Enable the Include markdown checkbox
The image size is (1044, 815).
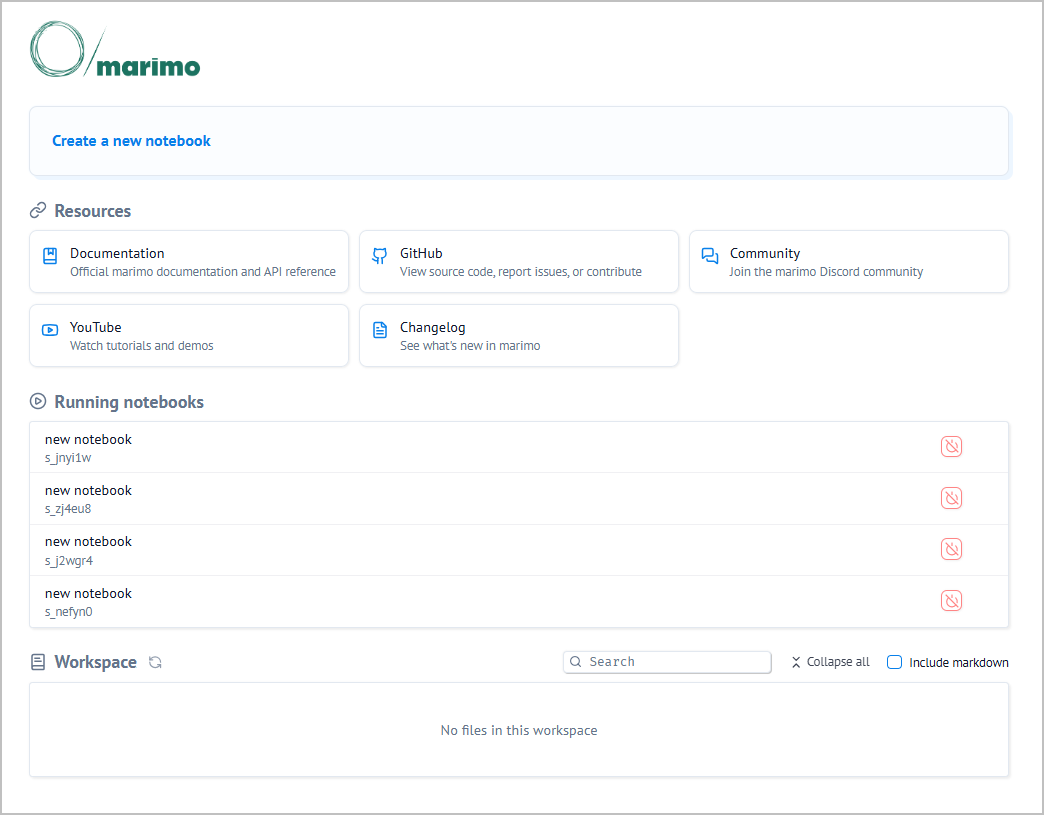click(895, 662)
